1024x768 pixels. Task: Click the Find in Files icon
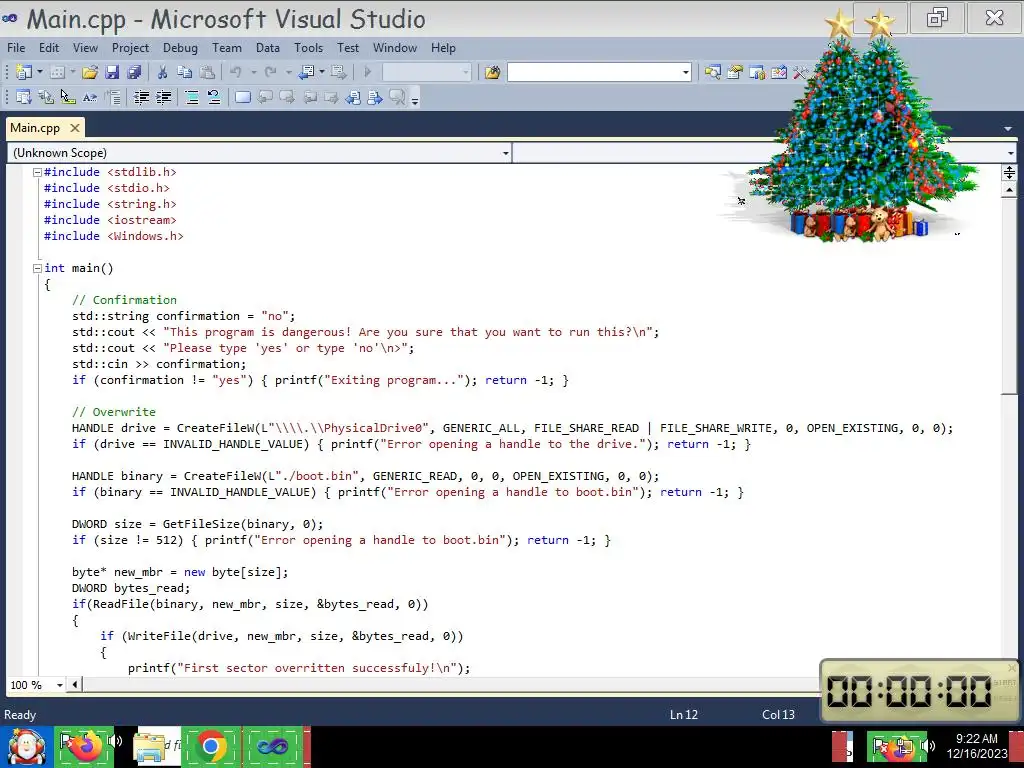492,72
